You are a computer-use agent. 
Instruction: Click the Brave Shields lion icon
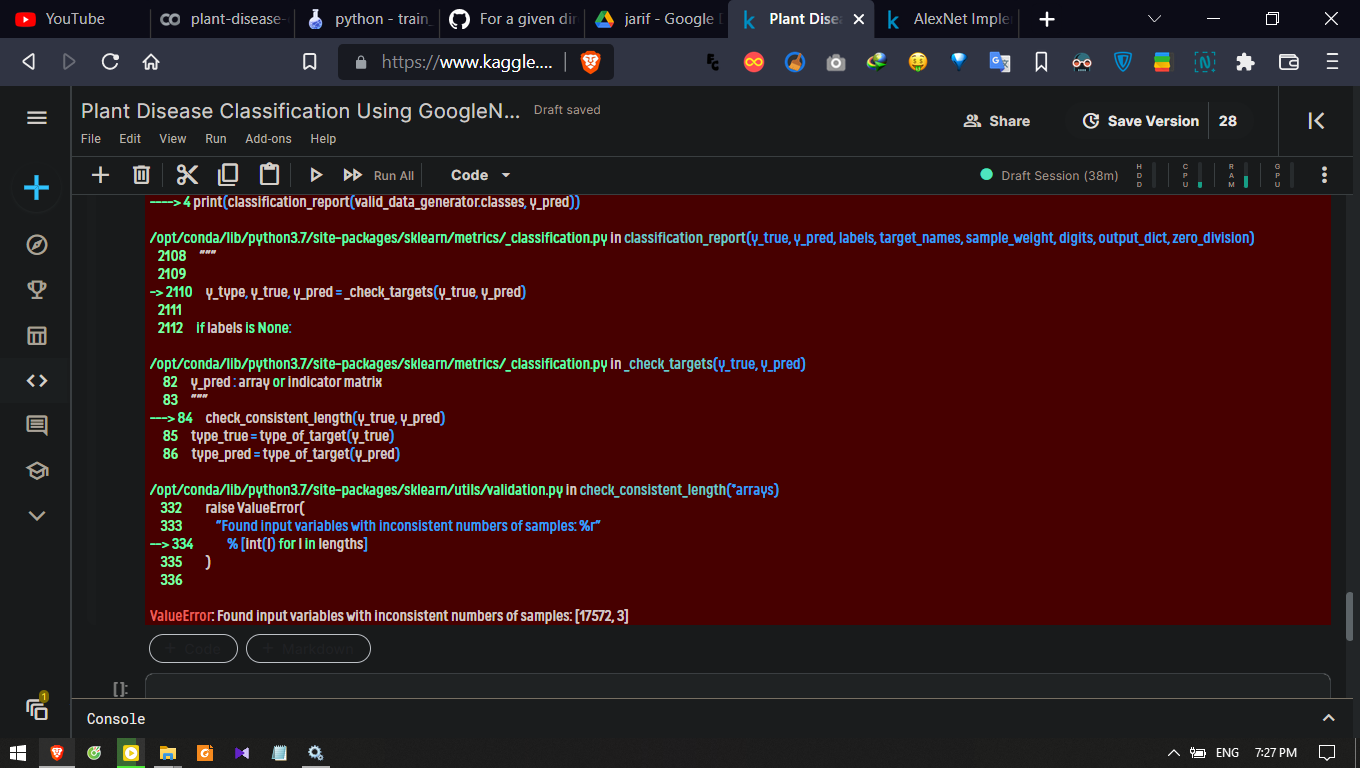(590, 62)
